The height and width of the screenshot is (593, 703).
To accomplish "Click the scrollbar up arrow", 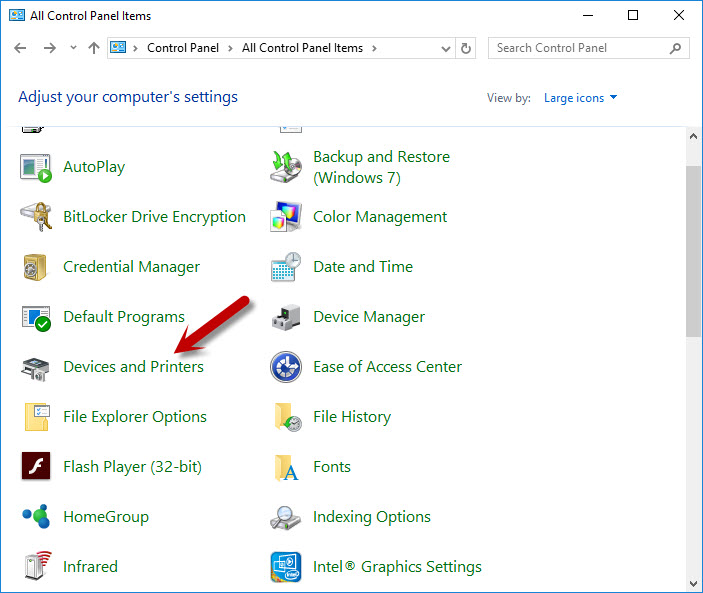I will (693, 136).
